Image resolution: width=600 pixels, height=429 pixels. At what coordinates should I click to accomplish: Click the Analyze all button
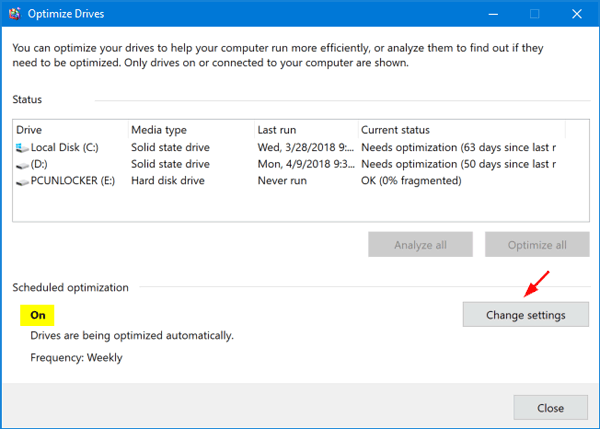420,245
